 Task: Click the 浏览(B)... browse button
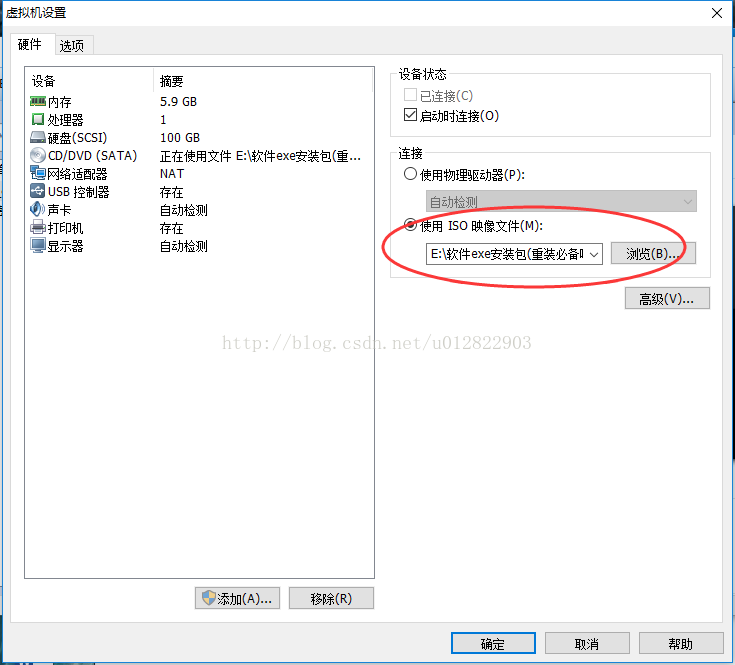click(x=653, y=254)
